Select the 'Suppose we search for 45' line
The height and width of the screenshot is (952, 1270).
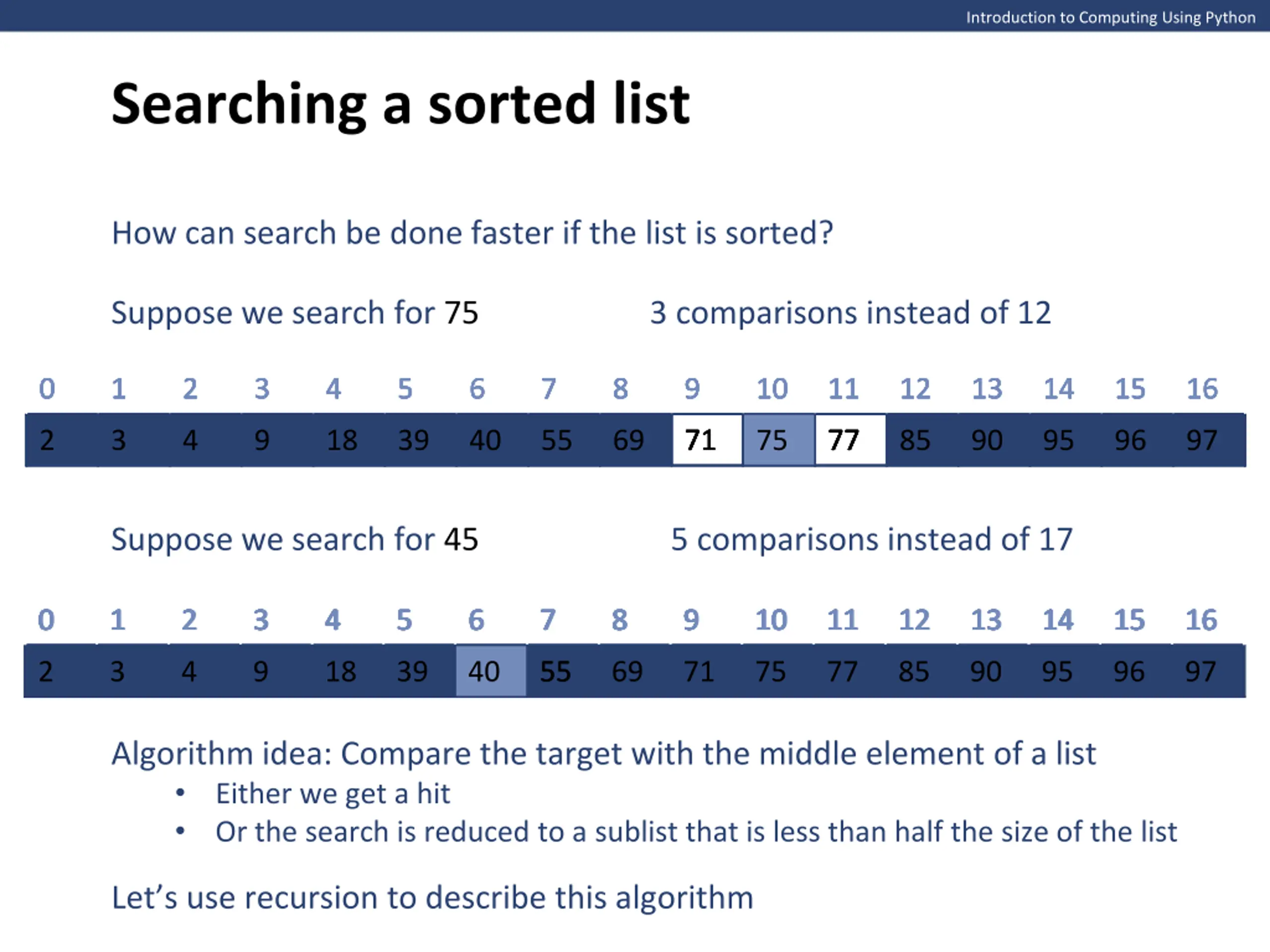pos(294,539)
